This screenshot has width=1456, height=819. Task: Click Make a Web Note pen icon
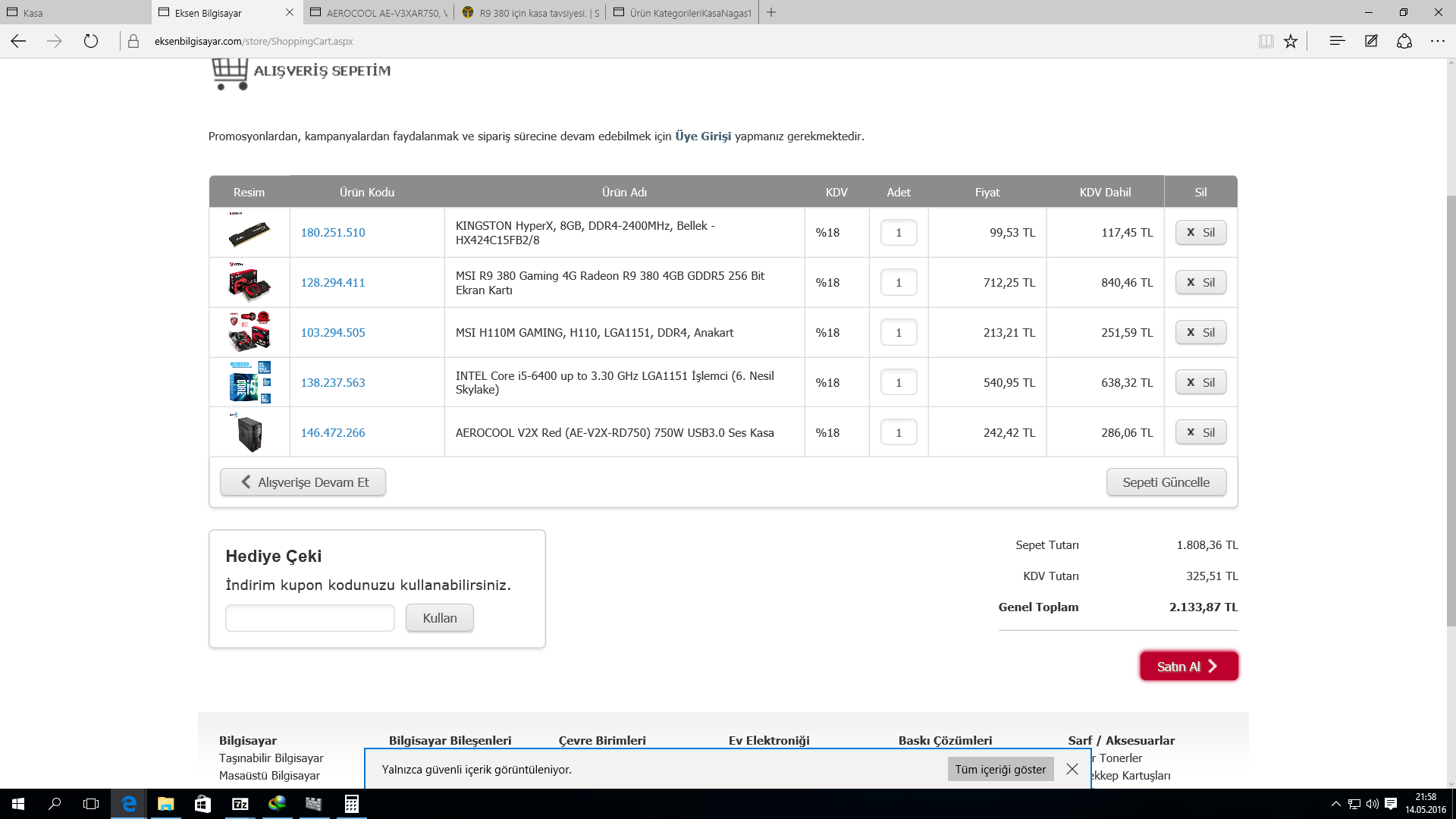pos(1371,41)
